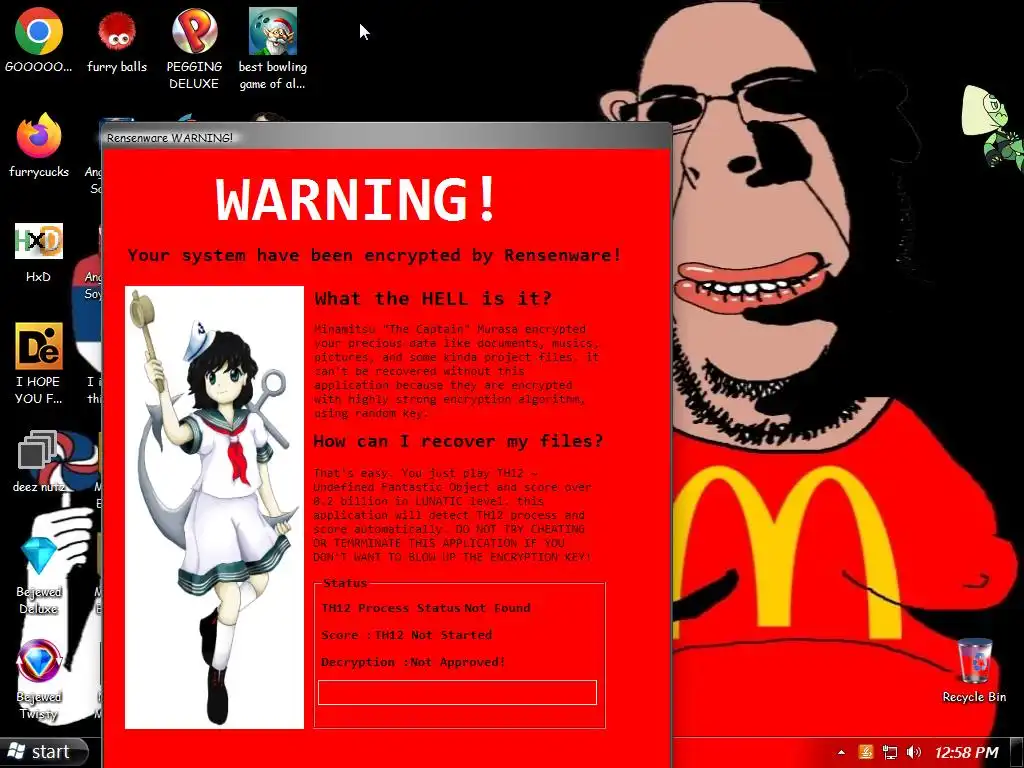Click the Show desktop strip beside the clock
Screen dimensions: 1024x768
(x=1017, y=753)
